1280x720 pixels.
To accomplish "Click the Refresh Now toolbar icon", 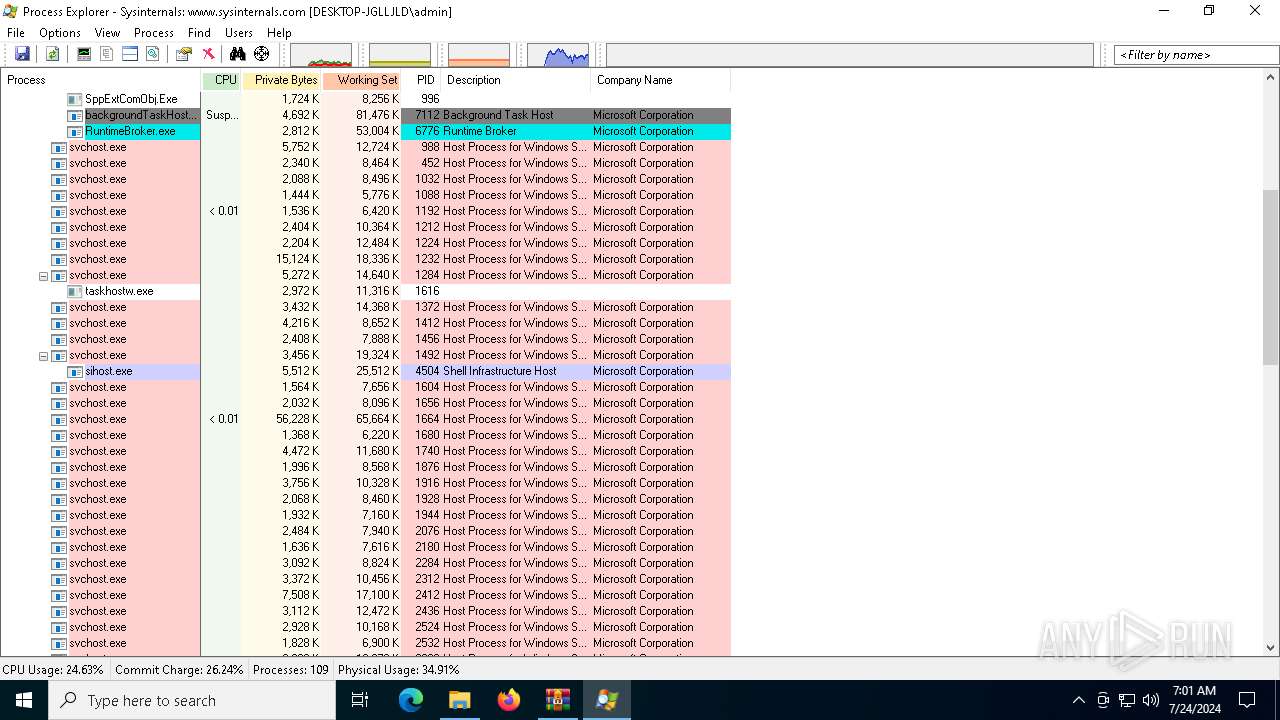I will [x=52, y=54].
